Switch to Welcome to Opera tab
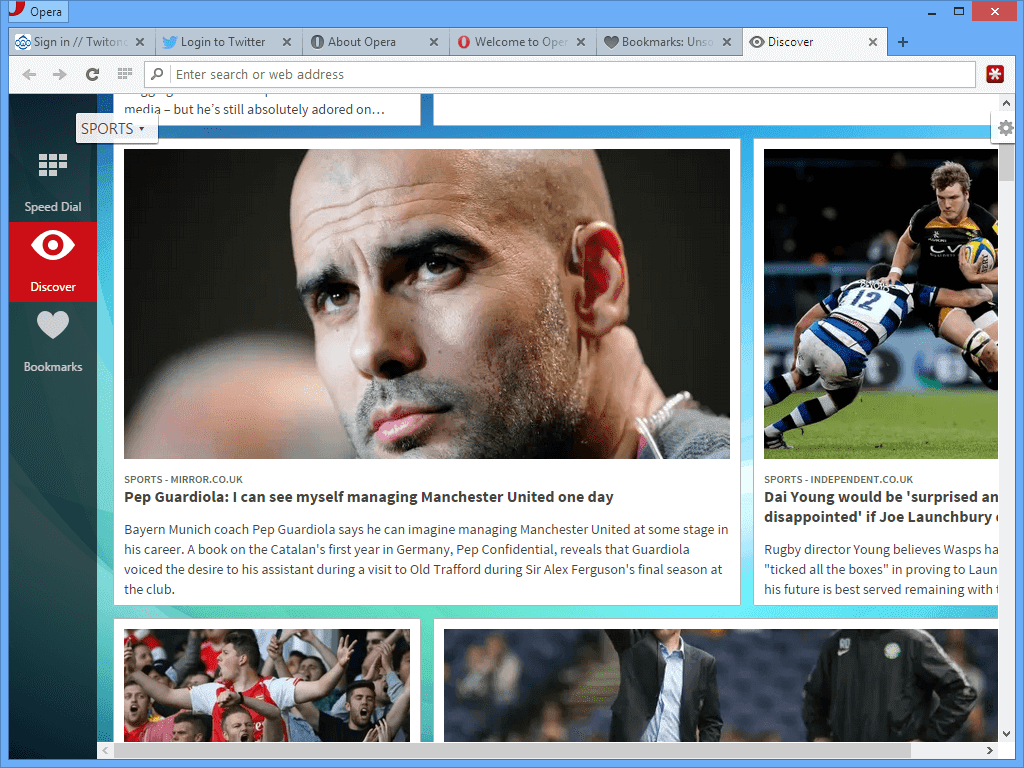 (522, 42)
